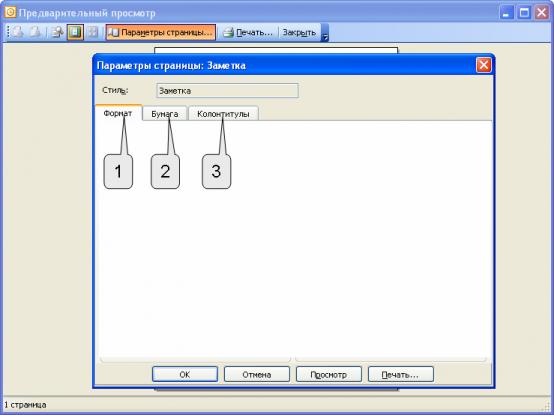Click the status bar text 1 страница
The width and height of the screenshot is (554, 415).
point(25,405)
